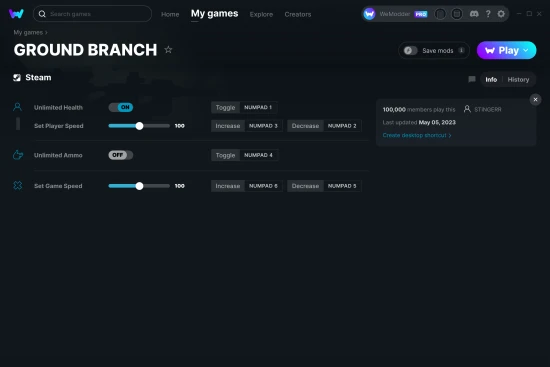Click the weapons category icon beside Unlimited Ammo
The width and height of the screenshot is (550, 367).
tap(18, 155)
